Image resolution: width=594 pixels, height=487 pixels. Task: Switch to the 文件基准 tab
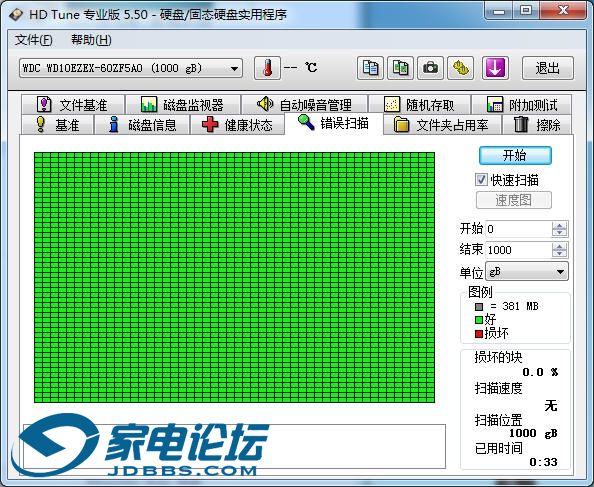coord(73,105)
